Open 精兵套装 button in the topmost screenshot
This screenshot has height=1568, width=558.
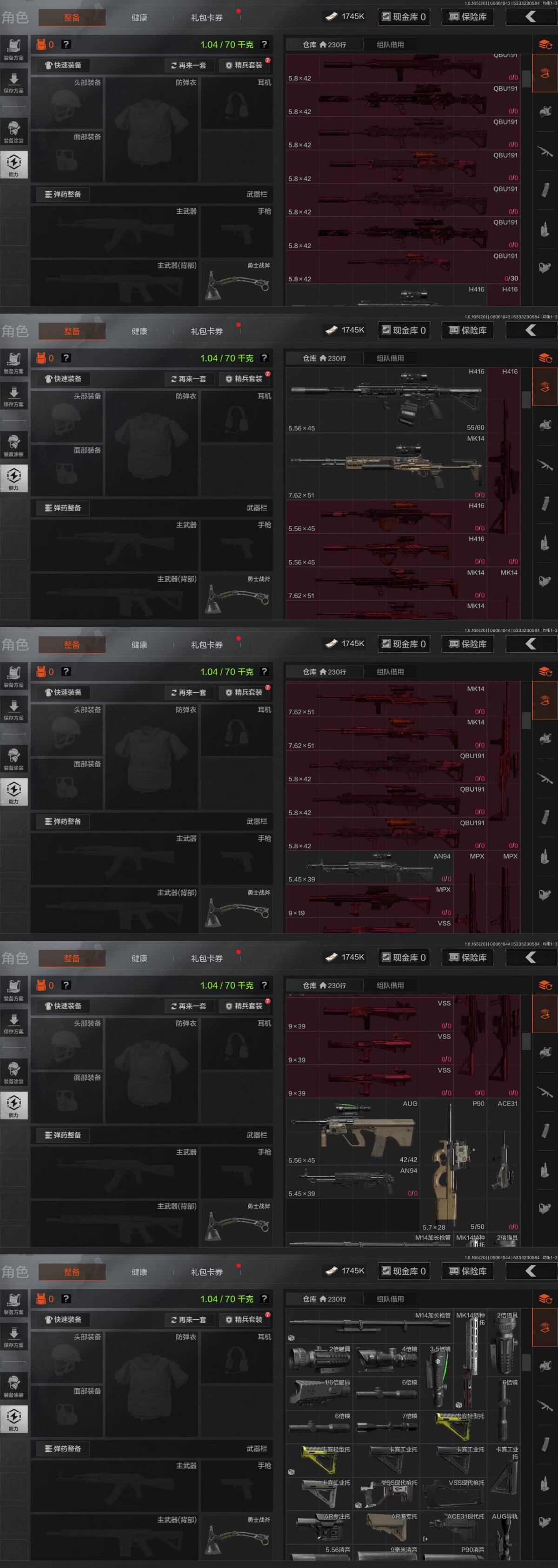pyautogui.click(x=245, y=65)
